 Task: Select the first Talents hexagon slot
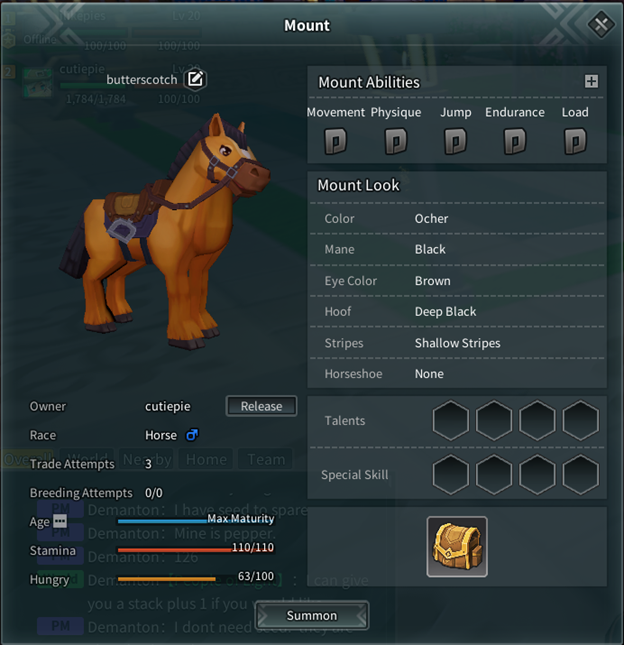tap(450, 420)
